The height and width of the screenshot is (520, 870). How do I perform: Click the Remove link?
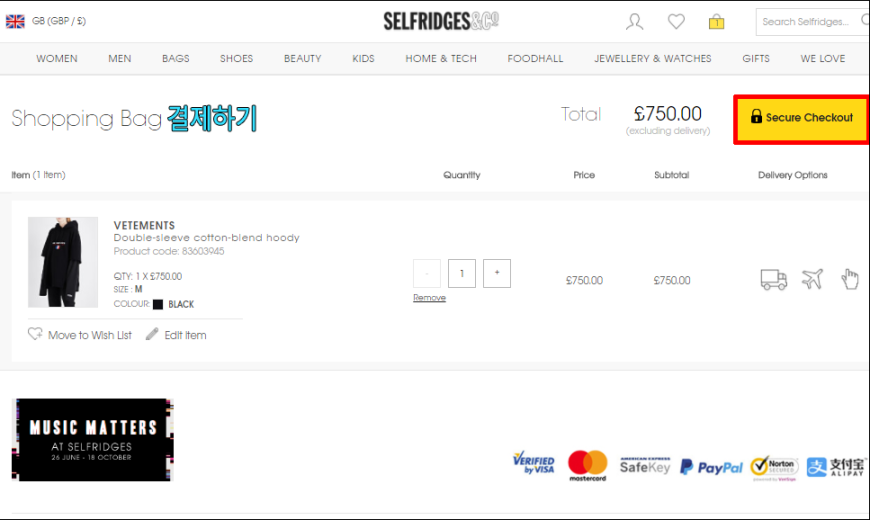click(x=429, y=297)
